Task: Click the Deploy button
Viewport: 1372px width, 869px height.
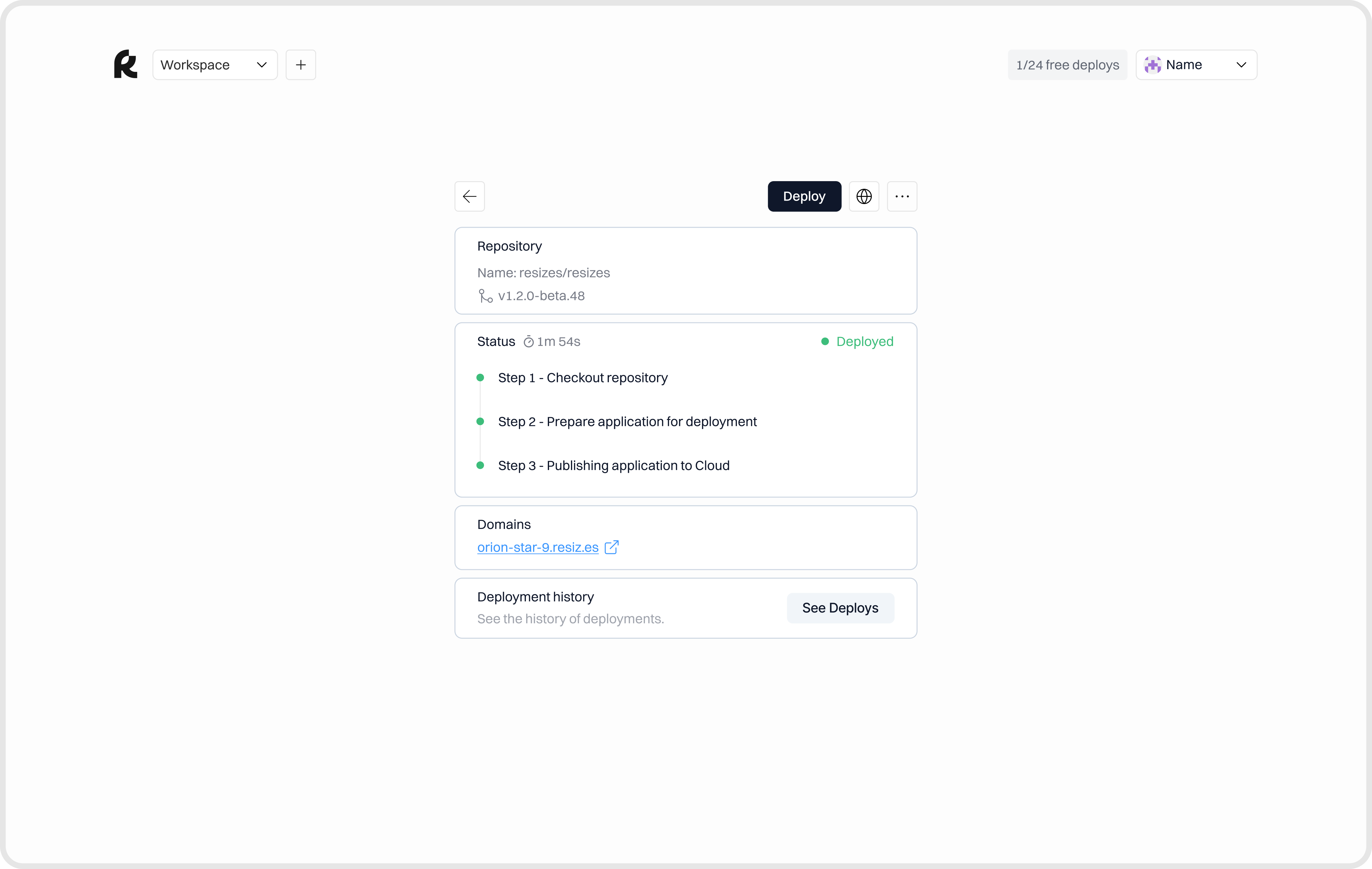Action: (804, 196)
